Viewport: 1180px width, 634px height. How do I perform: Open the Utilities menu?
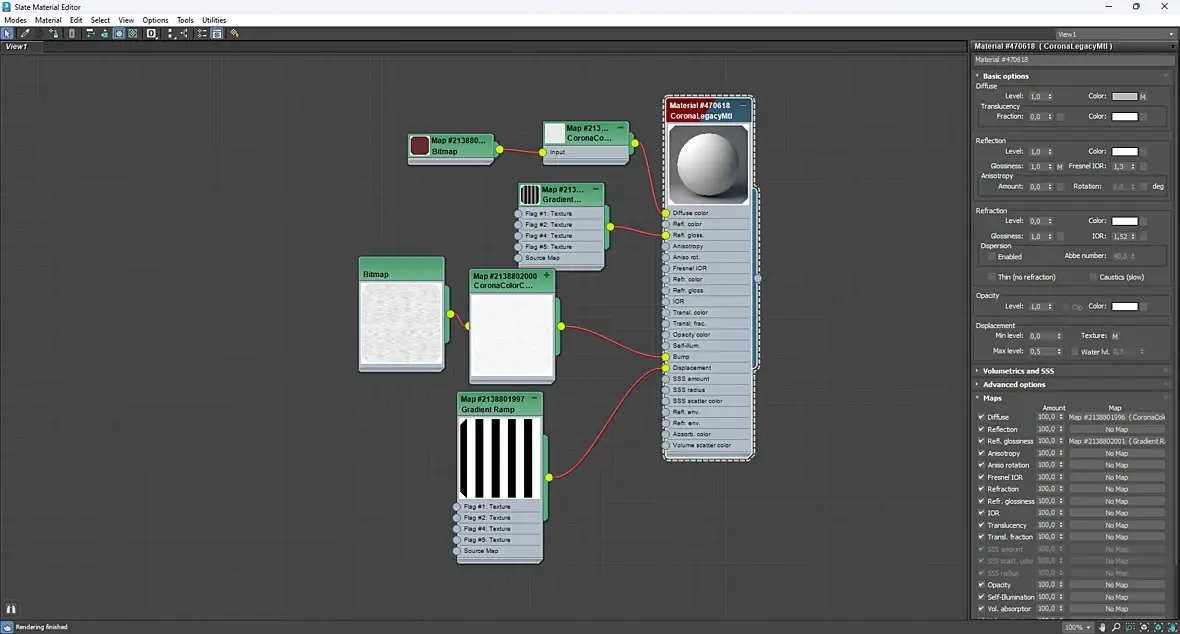pyautogui.click(x=214, y=20)
